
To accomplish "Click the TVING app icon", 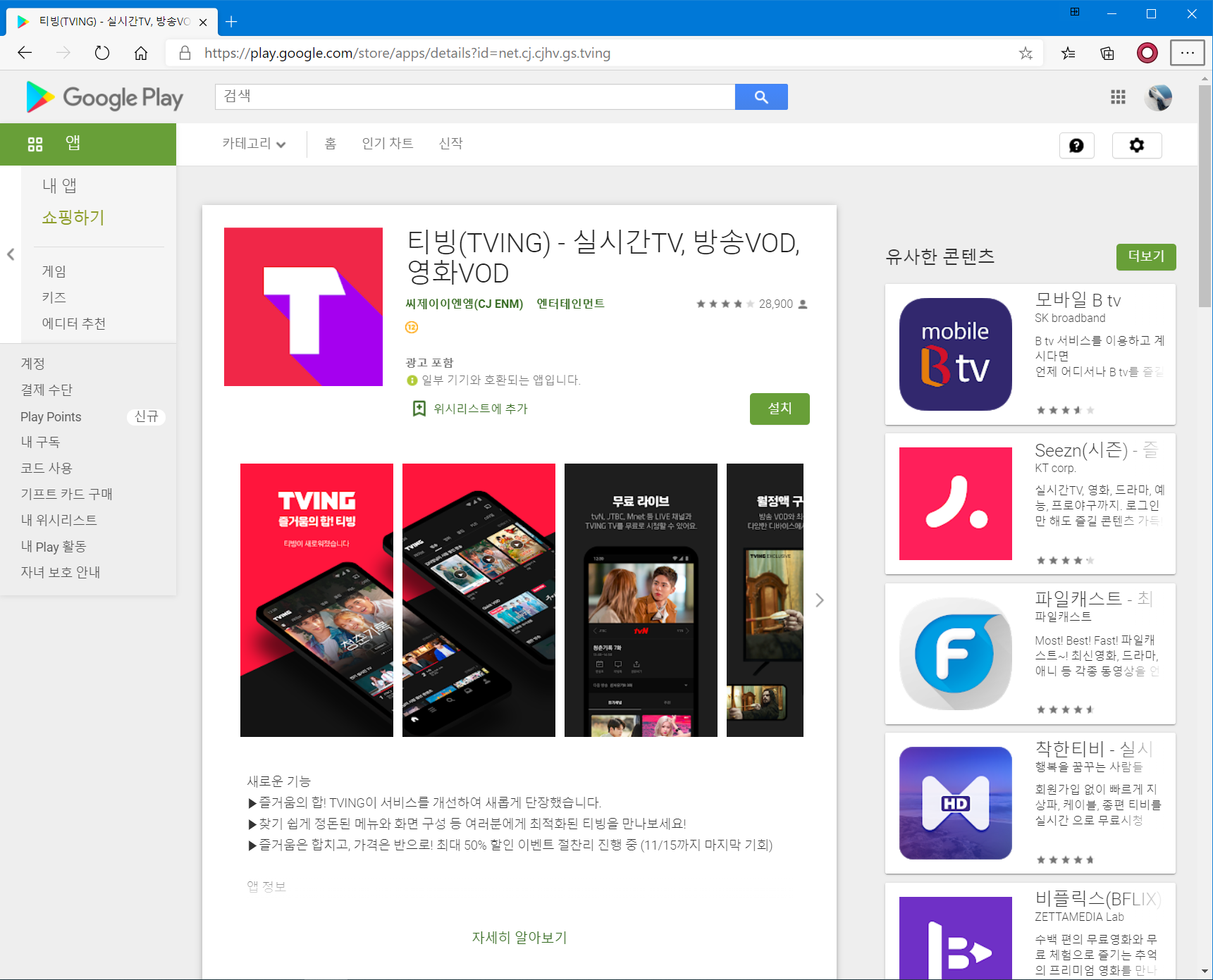I will point(303,306).
